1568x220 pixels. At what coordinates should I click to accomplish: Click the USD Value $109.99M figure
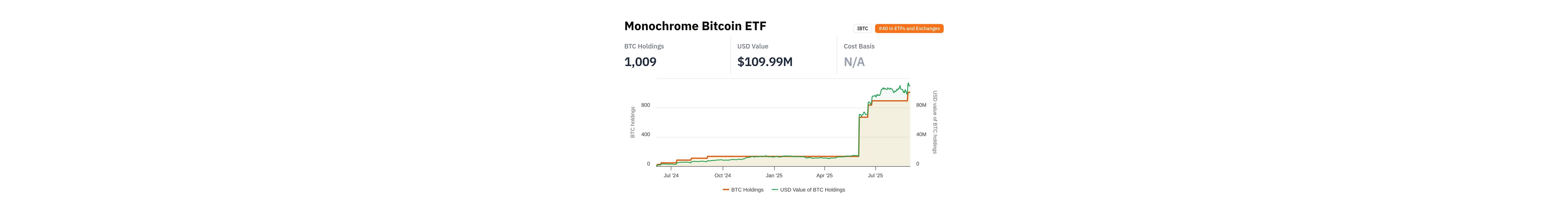pyautogui.click(x=765, y=62)
